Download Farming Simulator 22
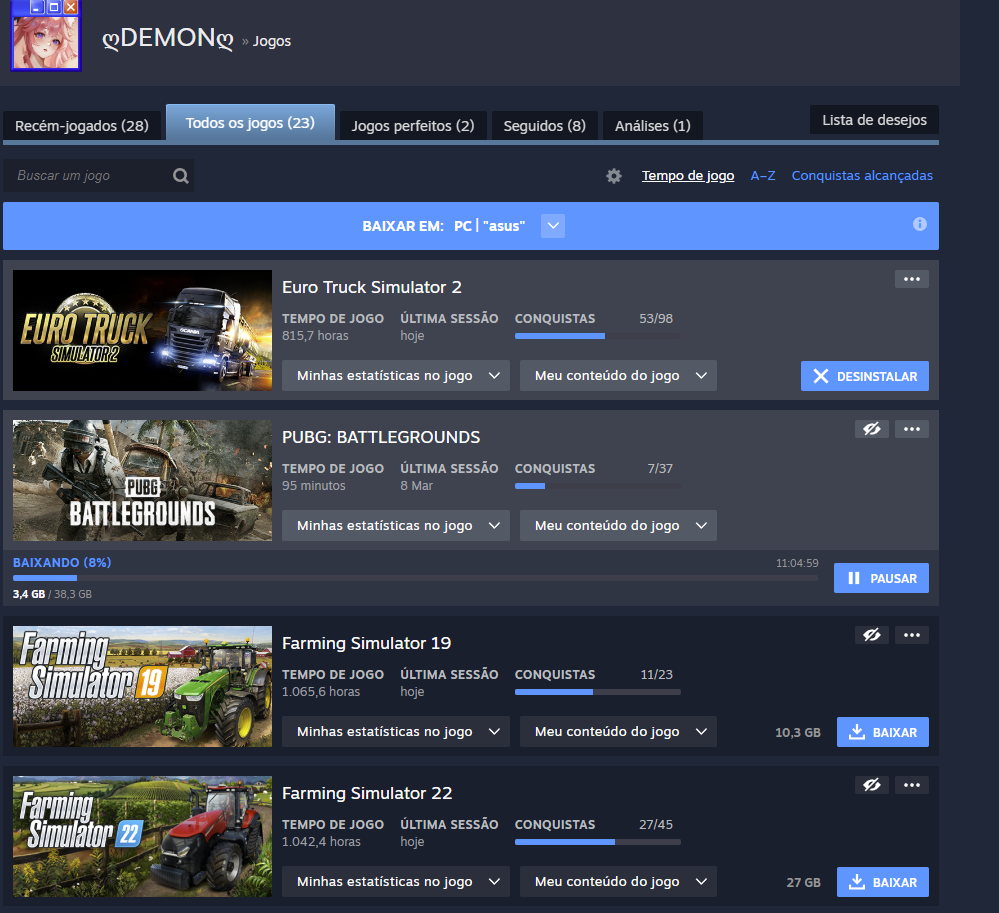999x913 pixels. pos(882,882)
